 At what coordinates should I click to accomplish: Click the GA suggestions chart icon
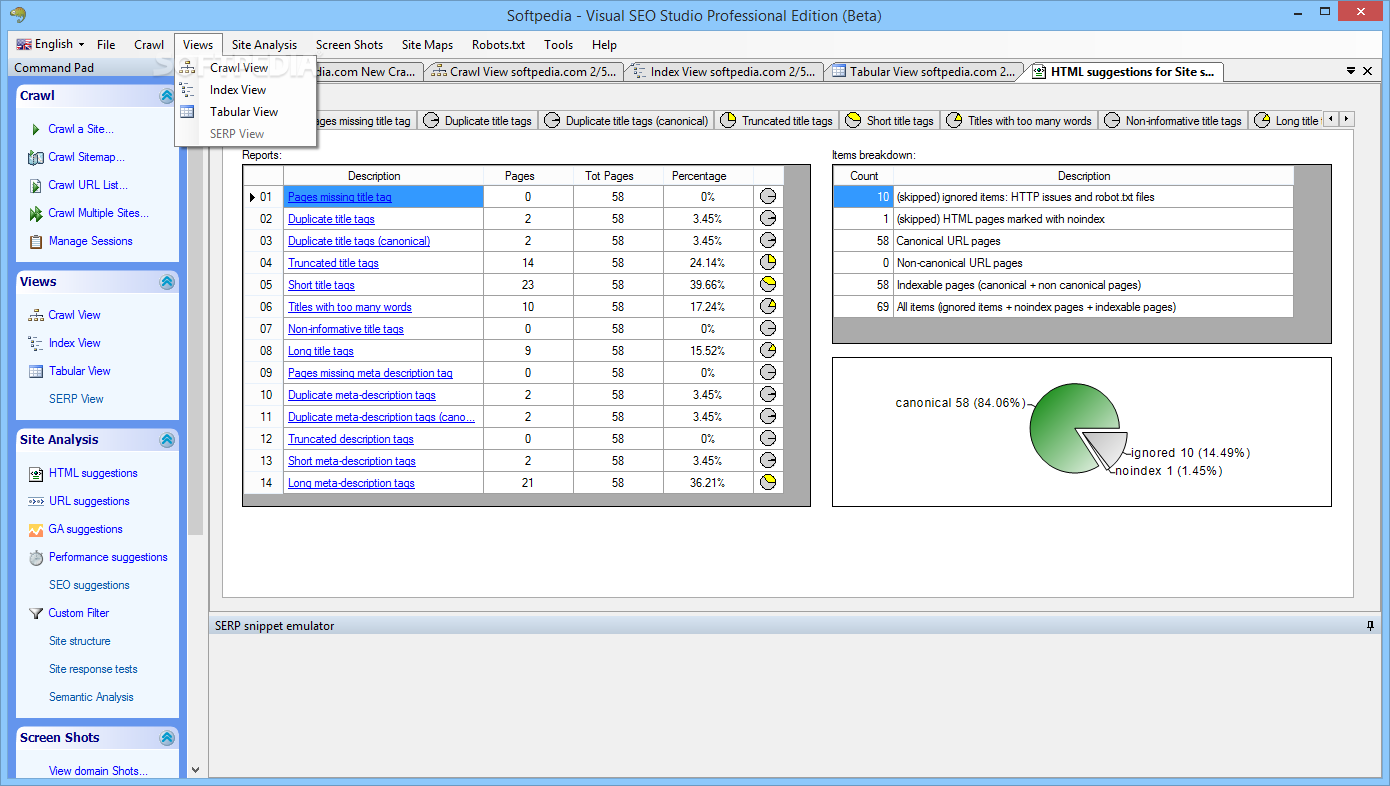36,529
